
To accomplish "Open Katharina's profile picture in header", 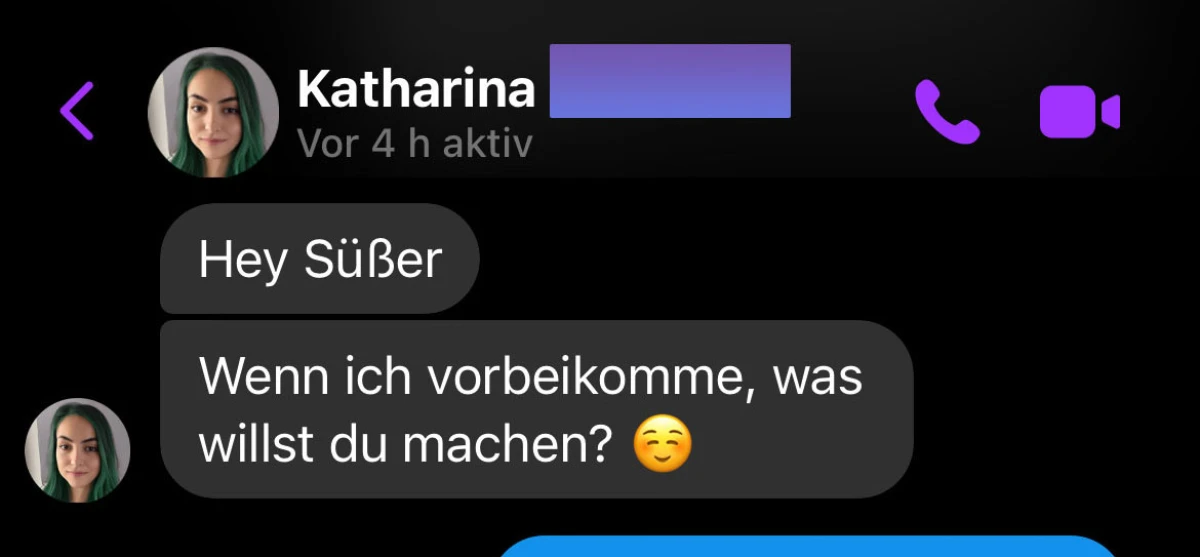I will [x=213, y=112].
